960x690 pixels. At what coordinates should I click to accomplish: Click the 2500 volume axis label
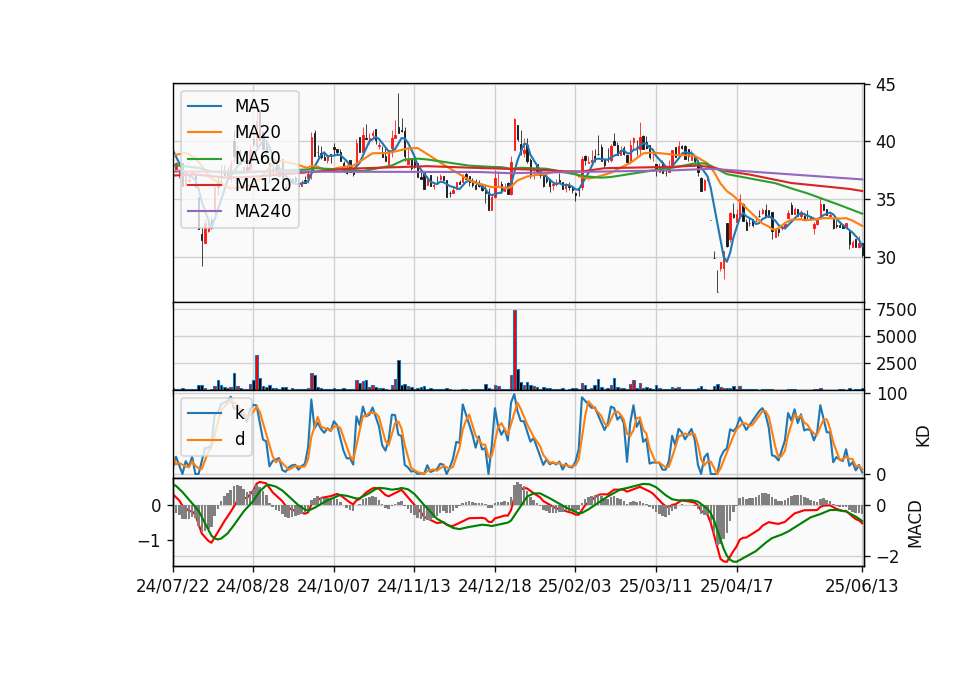coord(896,364)
